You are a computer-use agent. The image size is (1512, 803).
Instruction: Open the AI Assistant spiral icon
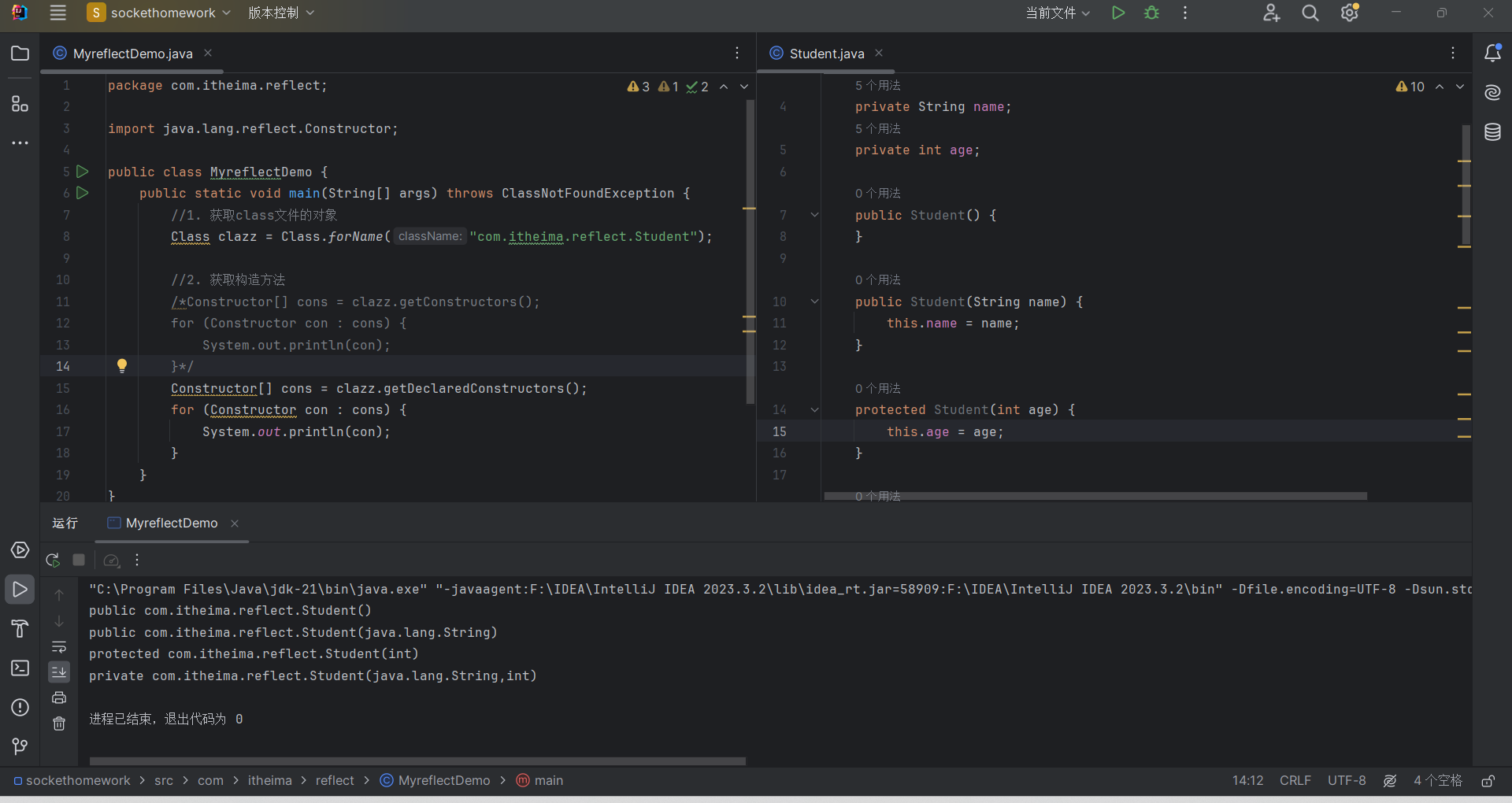1492,92
